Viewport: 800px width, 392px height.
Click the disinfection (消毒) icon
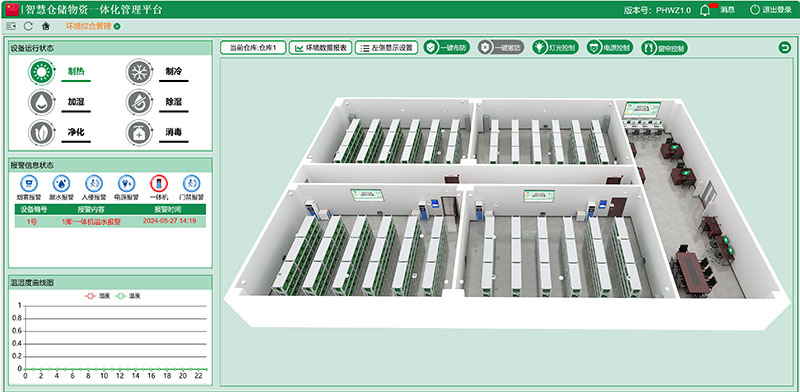pos(139,133)
